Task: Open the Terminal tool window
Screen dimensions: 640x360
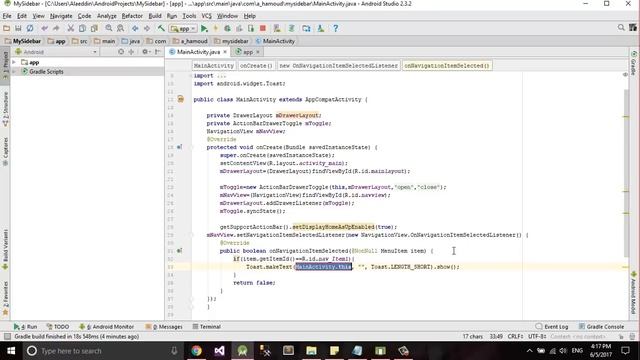Action: (x=207, y=327)
